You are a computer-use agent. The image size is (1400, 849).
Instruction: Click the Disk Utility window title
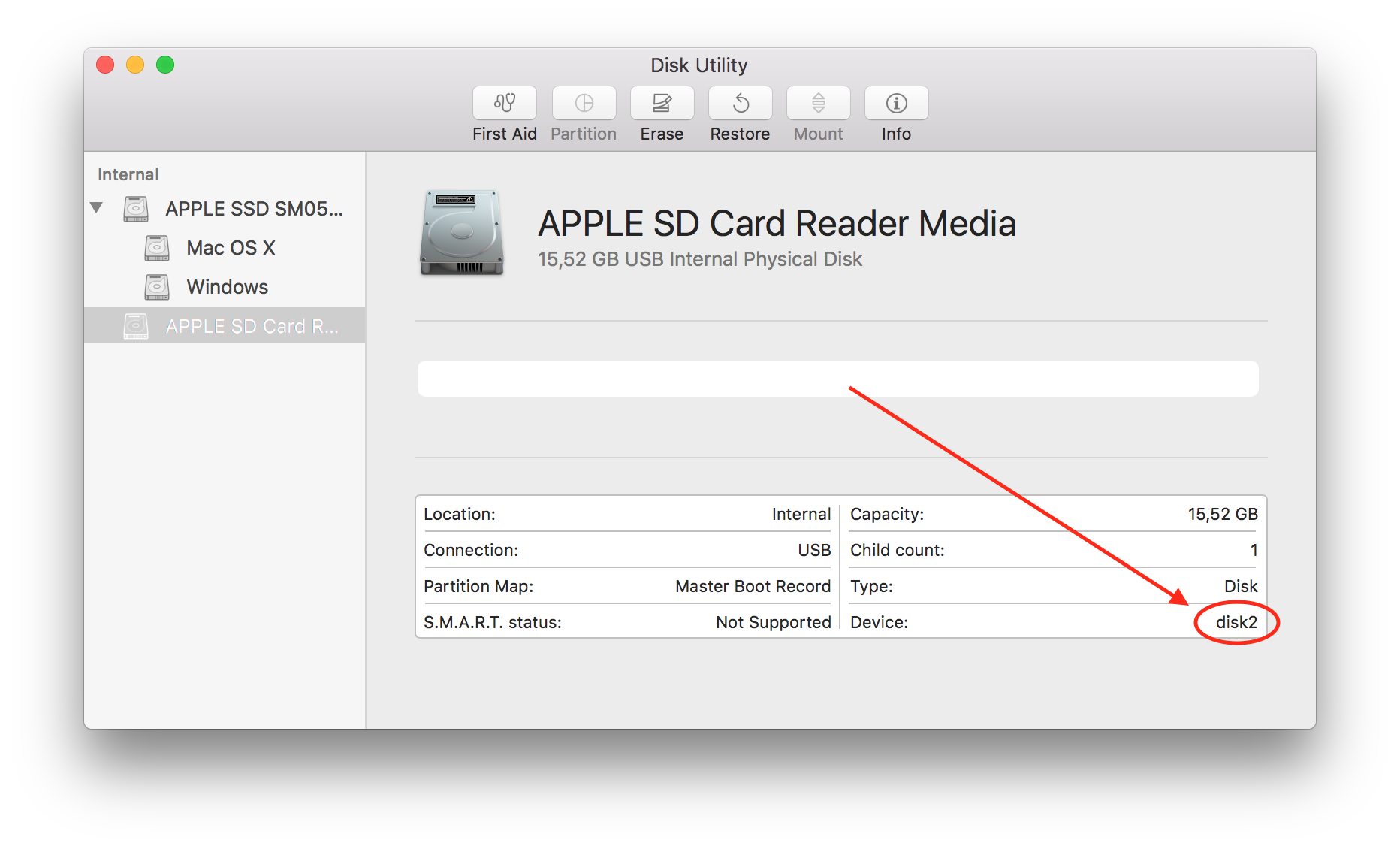tap(699, 65)
